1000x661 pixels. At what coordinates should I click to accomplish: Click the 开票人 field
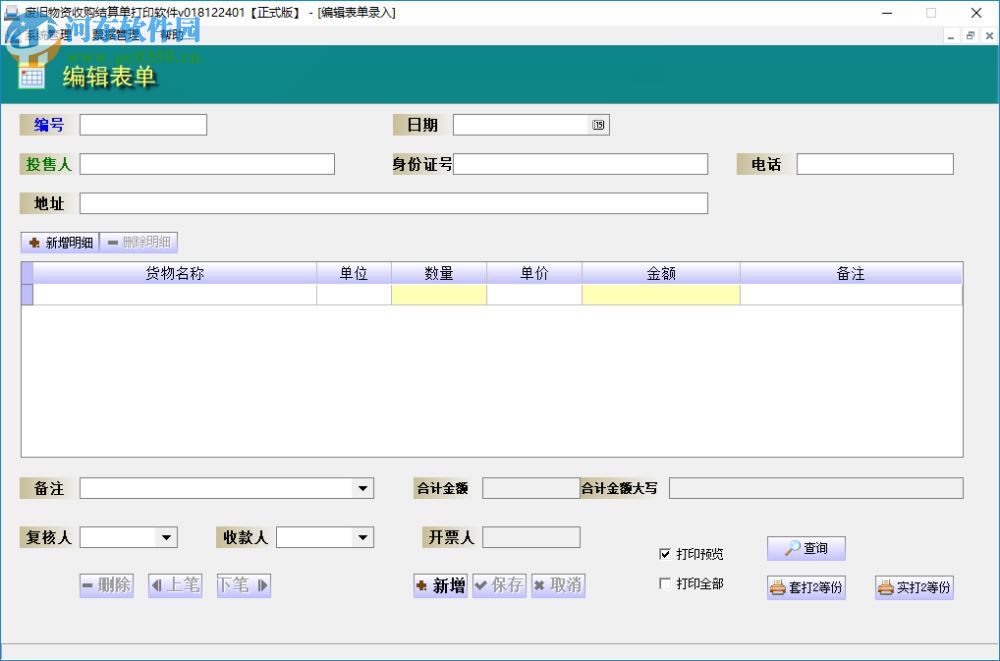(531, 537)
